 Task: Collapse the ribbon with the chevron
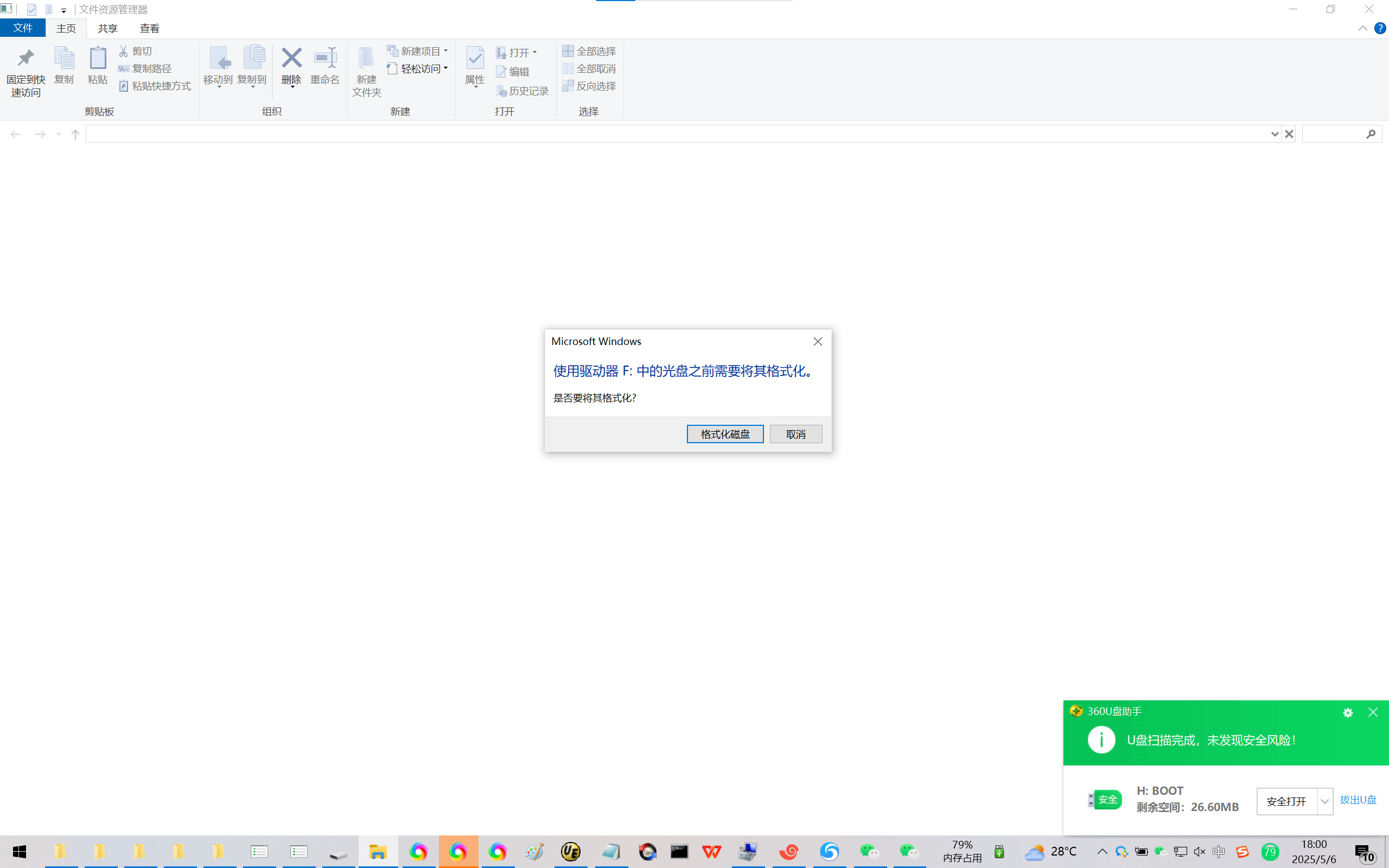pos(1362,28)
